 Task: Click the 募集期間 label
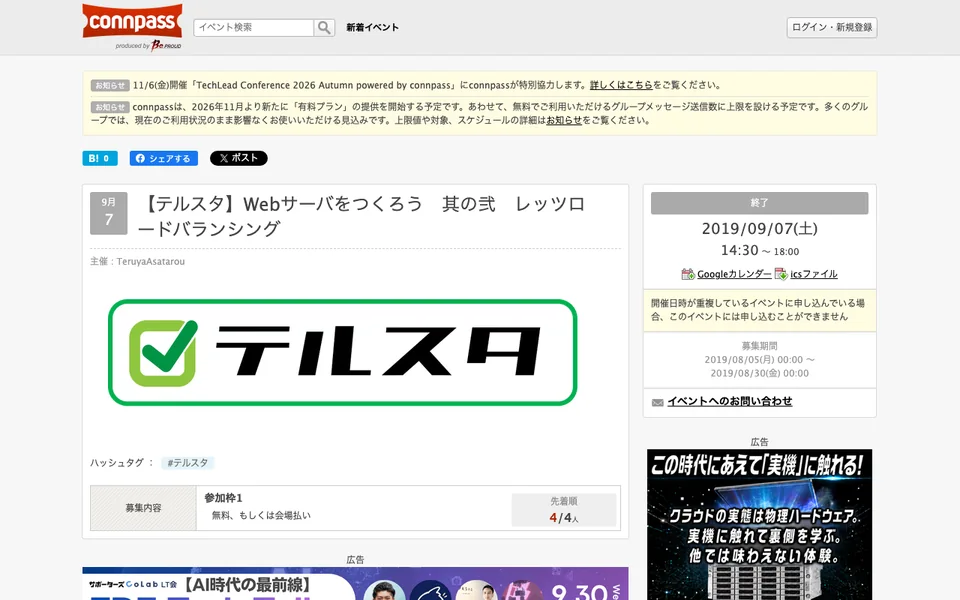(x=759, y=346)
